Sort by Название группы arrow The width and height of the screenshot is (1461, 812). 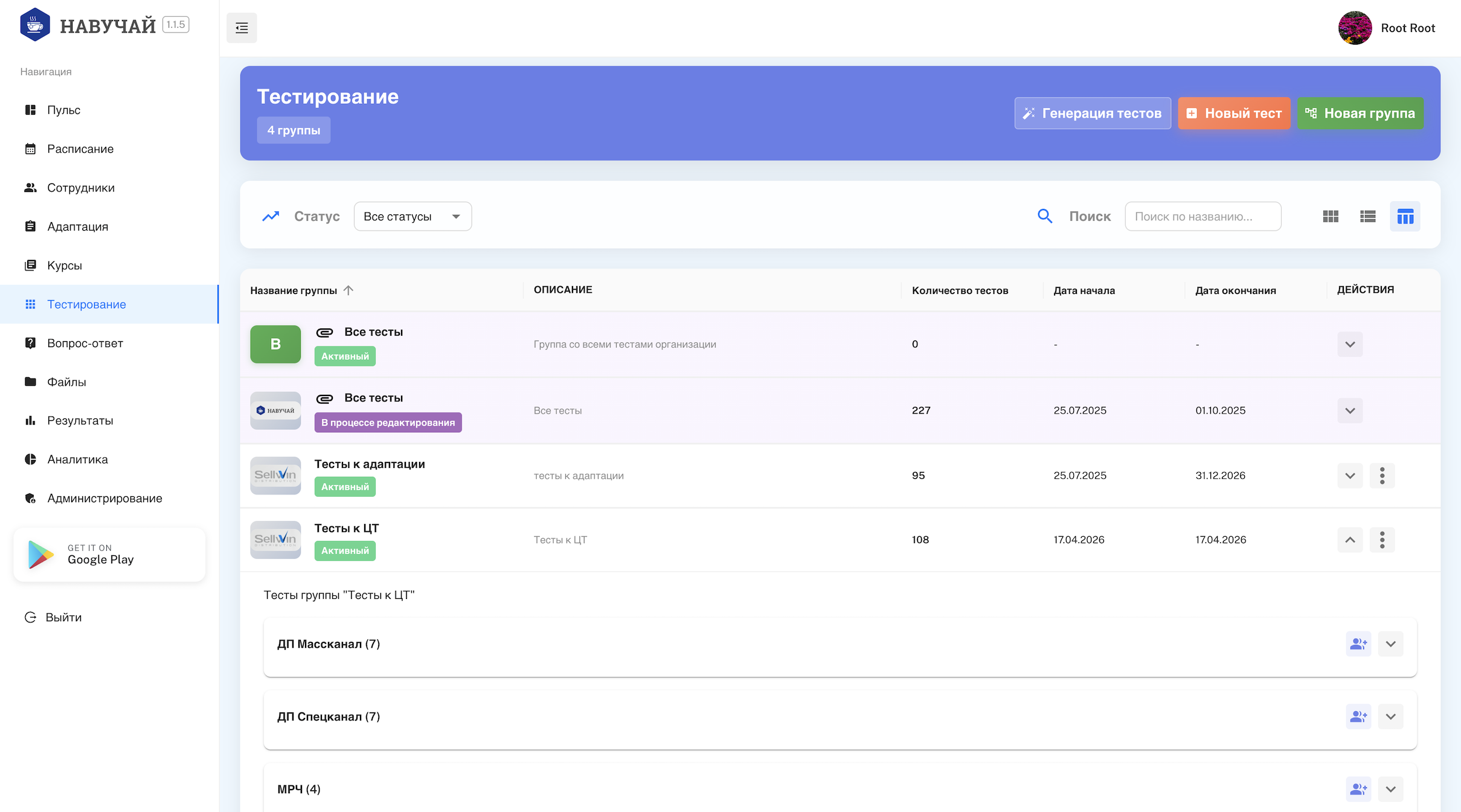348,290
